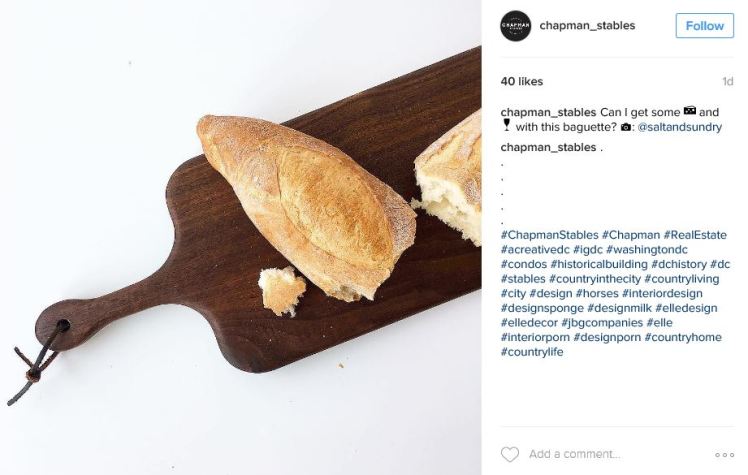This screenshot has height=475, width=748.
Task: Open the #RealEstate hashtag
Action: click(695, 235)
